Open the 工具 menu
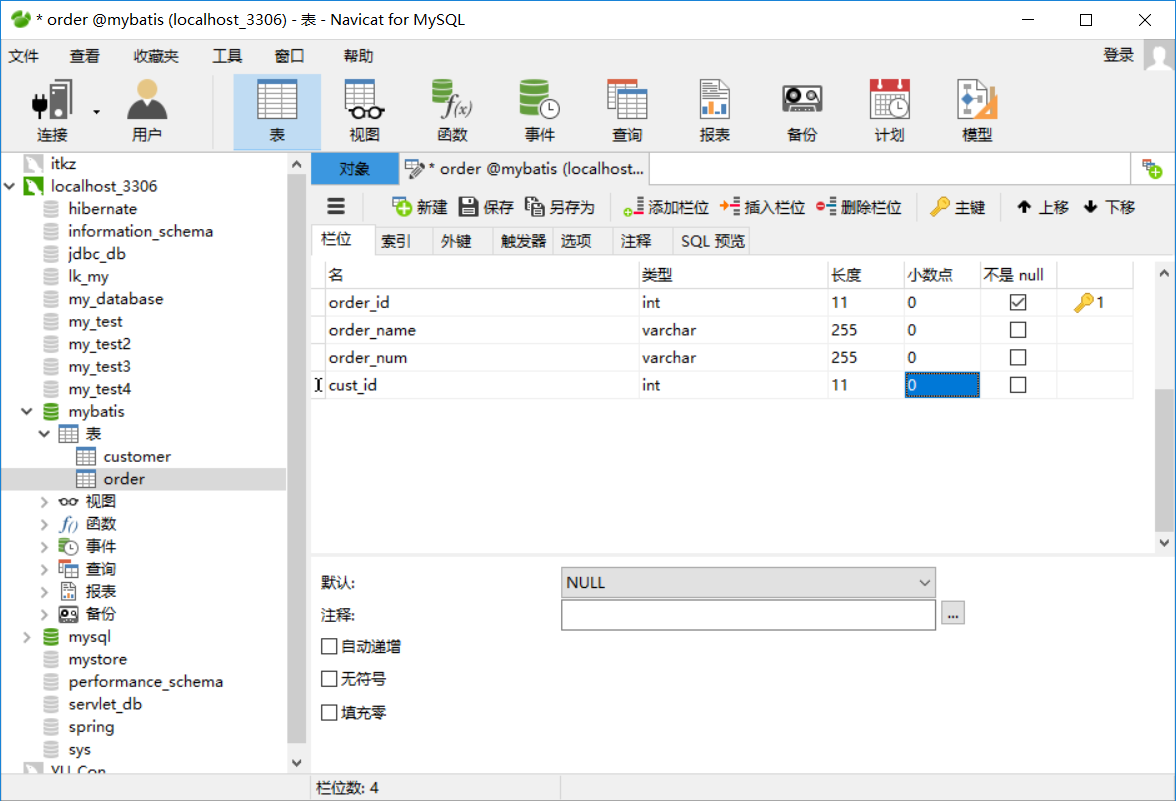1176x801 pixels. coord(226,56)
